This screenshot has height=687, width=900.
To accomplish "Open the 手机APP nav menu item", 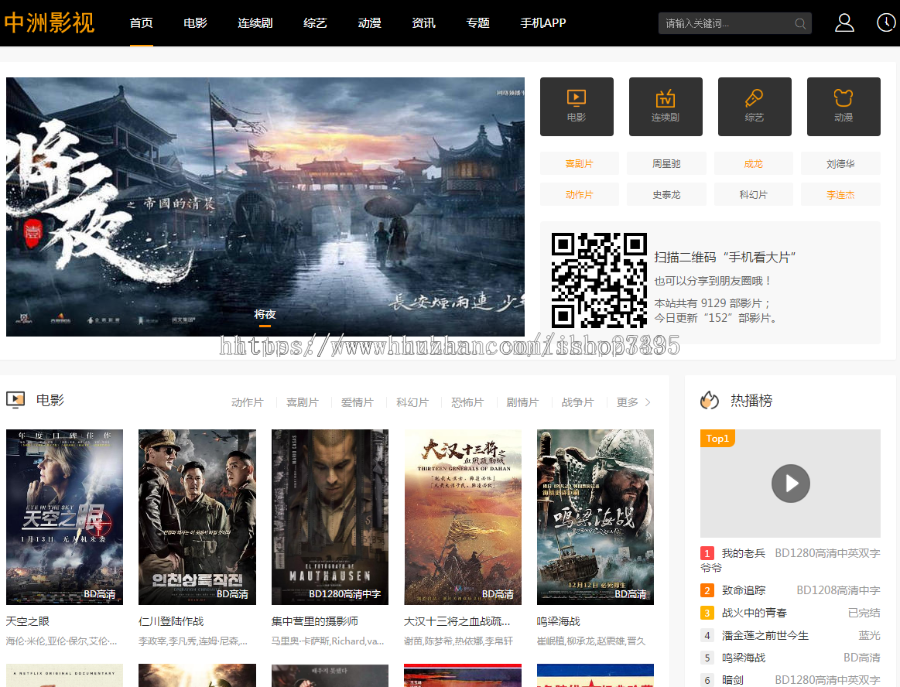I will [543, 23].
